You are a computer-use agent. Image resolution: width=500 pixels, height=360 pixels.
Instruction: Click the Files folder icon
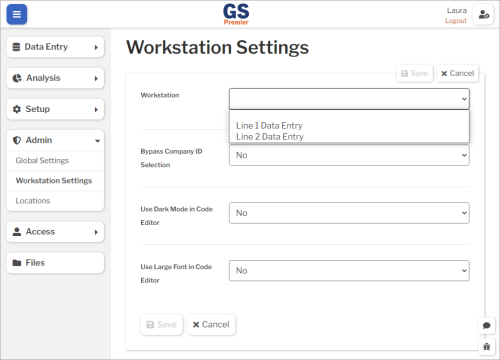(x=17, y=263)
